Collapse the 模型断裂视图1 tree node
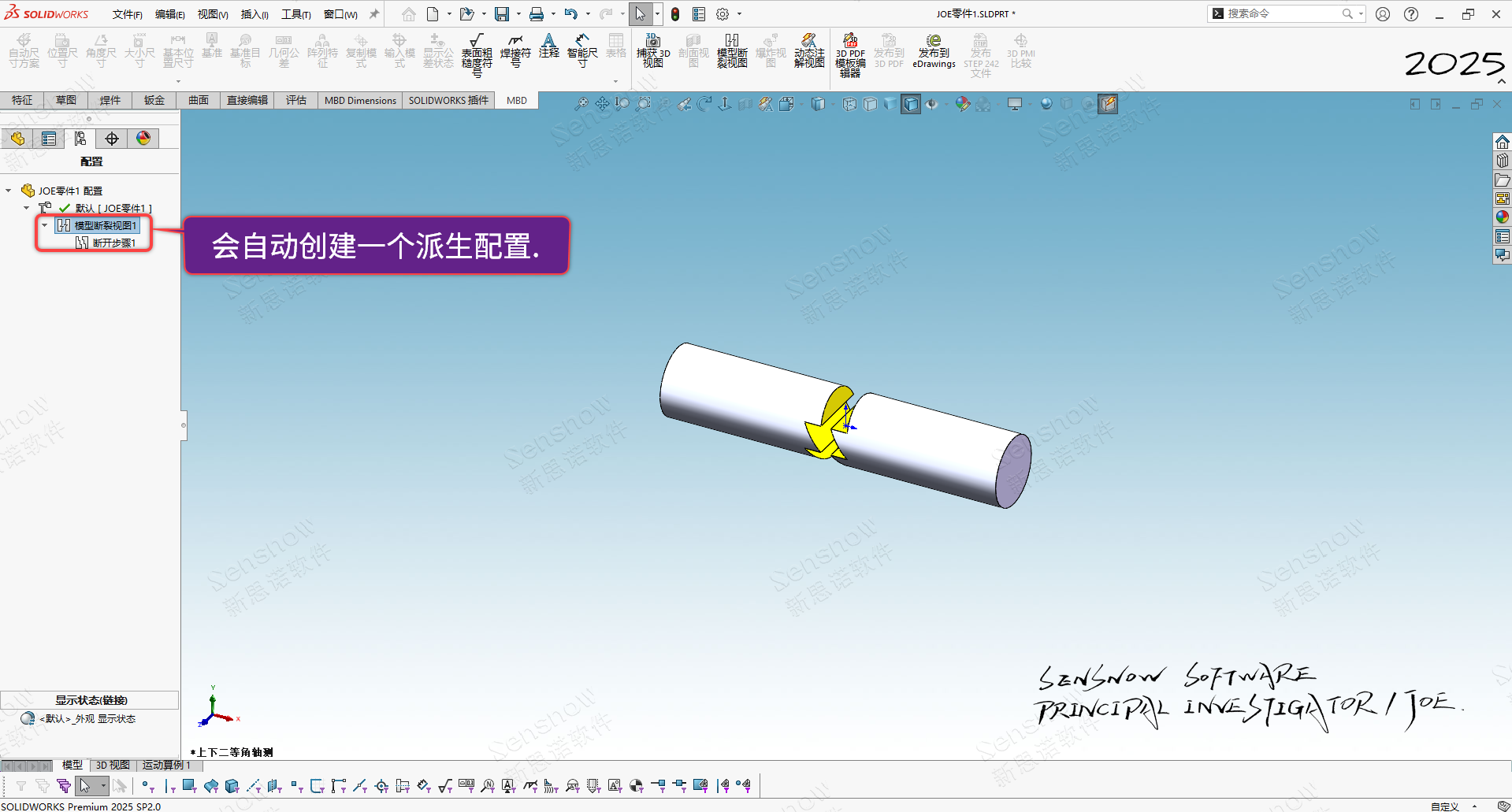Viewport: 1512px width, 812px height. coord(45,225)
